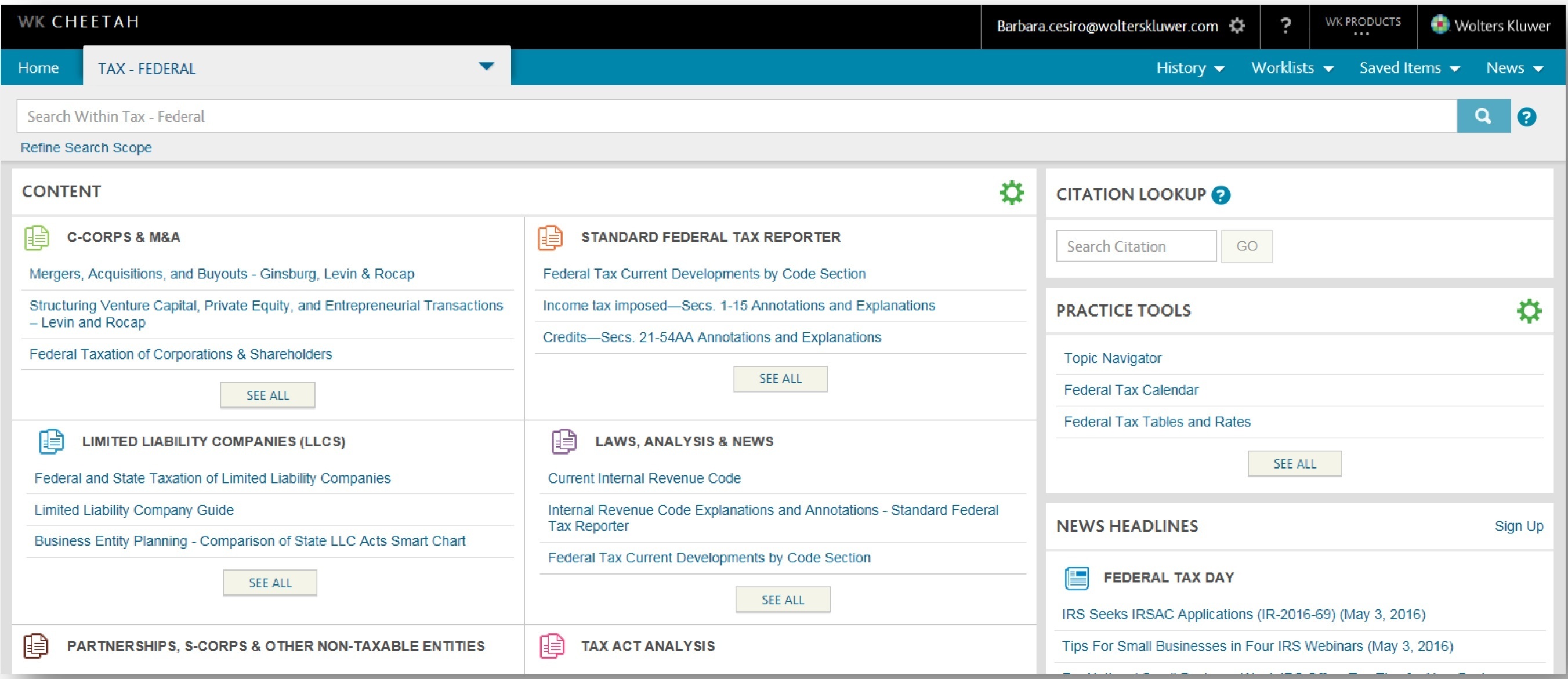Open Internal Revenue Code Explanations and Annotations link
The image size is (1568, 679).
click(x=773, y=518)
